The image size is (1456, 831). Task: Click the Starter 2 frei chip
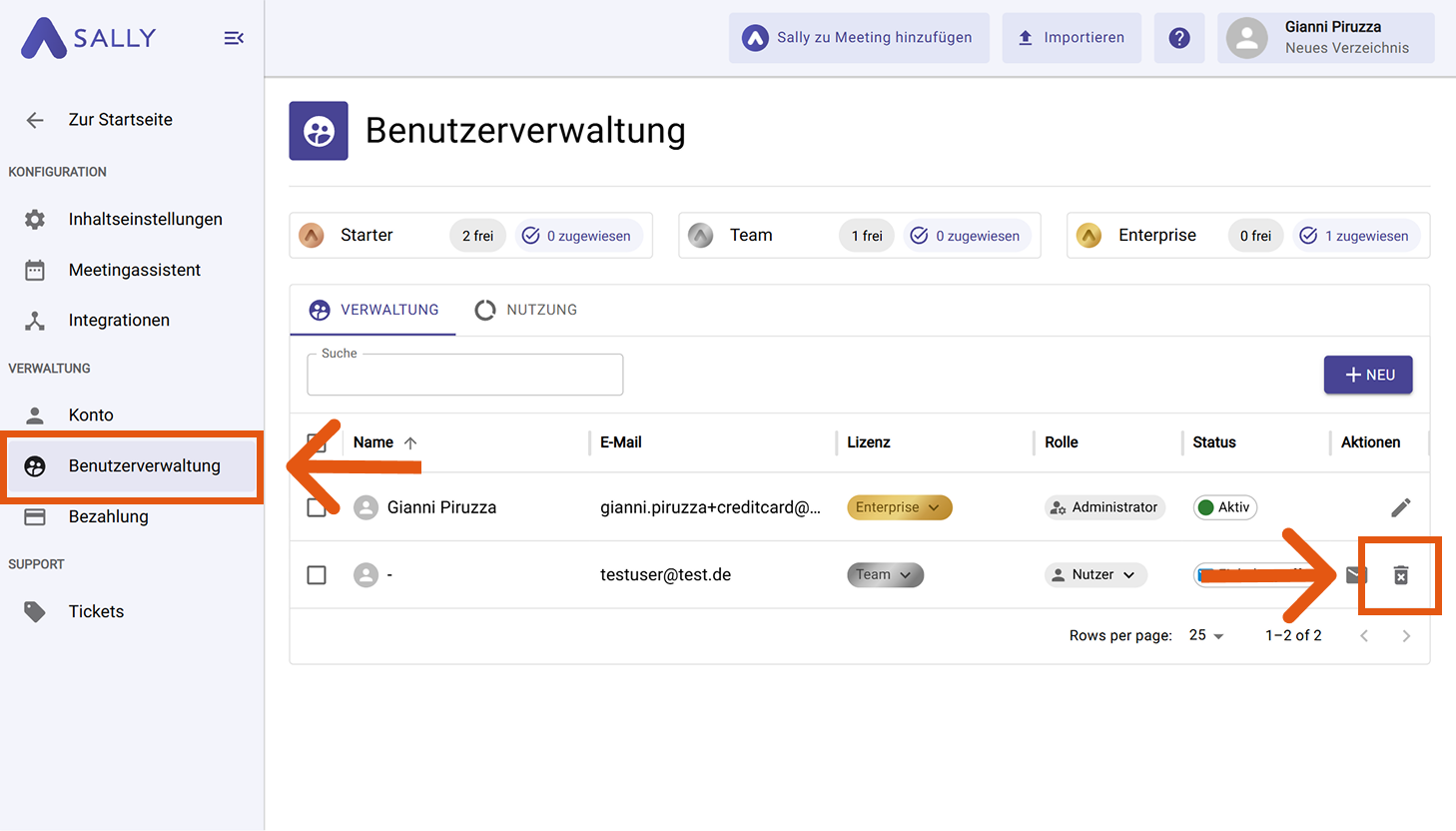click(x=477, y=236)
